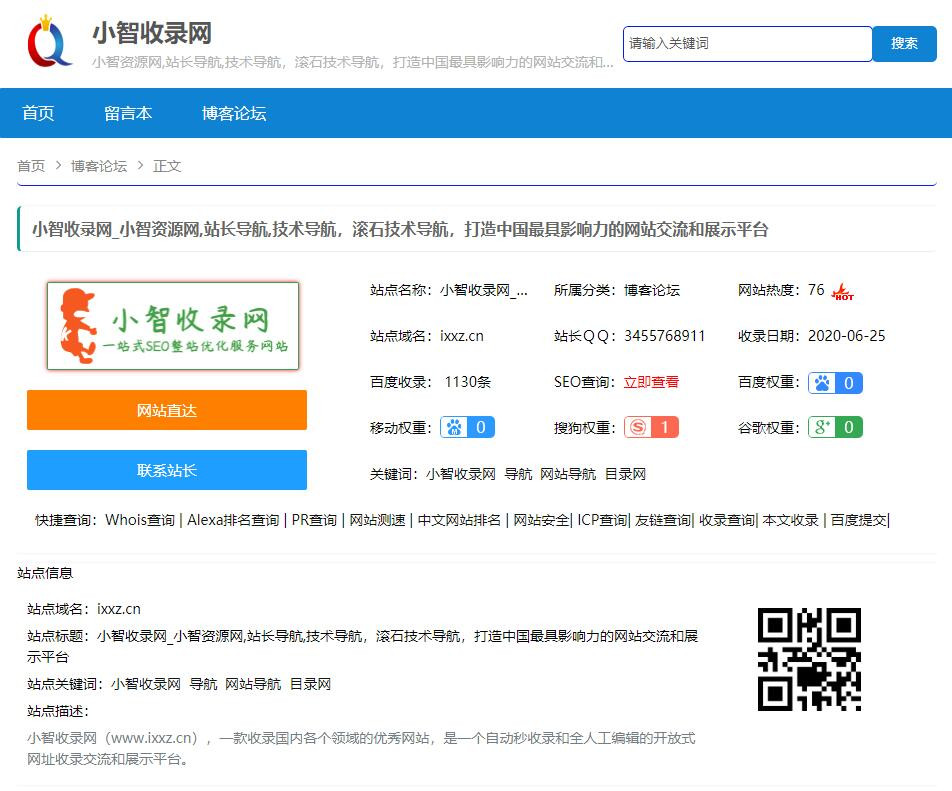Open the 本文收录 quick link
The height and width of the screenshot is (791, 952).
point(790,520)
